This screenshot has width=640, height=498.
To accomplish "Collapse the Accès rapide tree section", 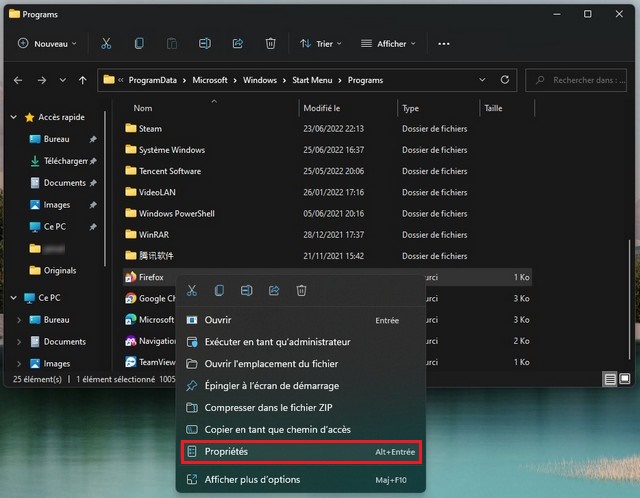I will point(13,117).
